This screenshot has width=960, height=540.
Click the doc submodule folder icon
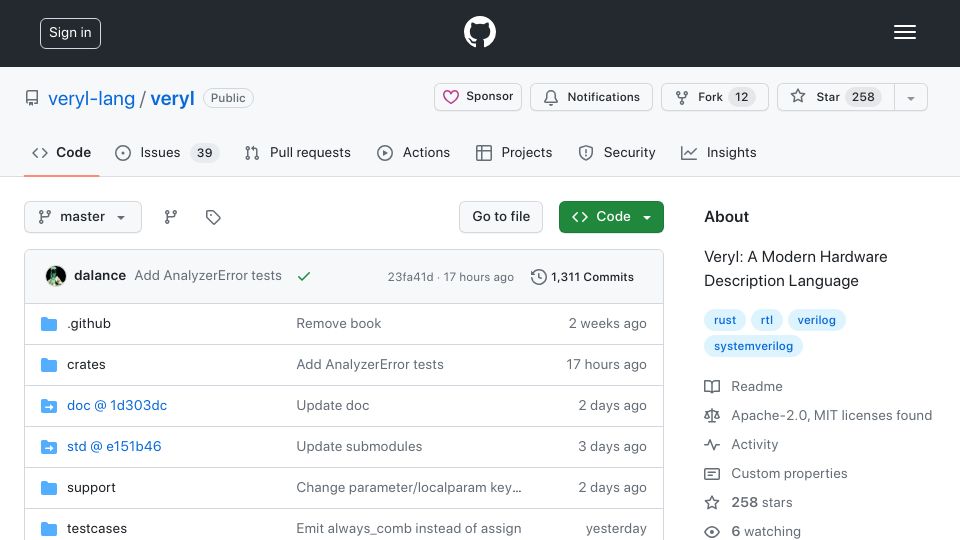[49, 405]
